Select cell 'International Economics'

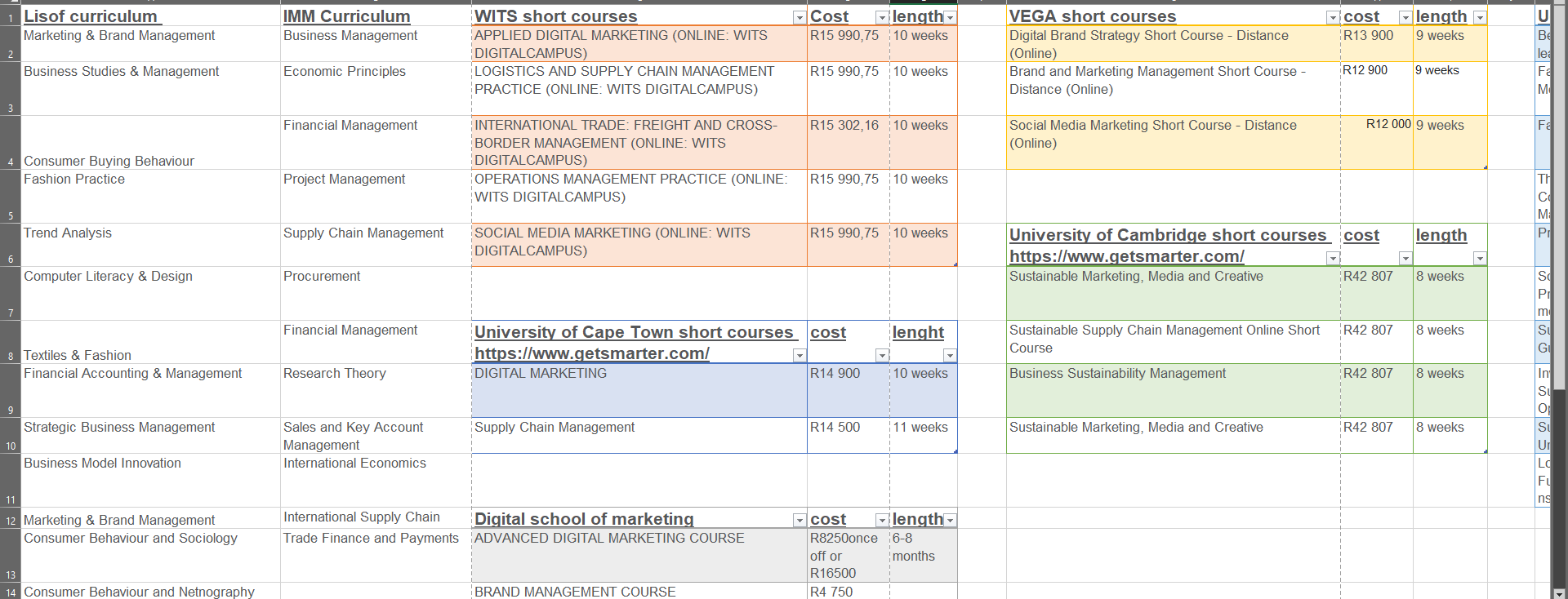click(376, 481)
